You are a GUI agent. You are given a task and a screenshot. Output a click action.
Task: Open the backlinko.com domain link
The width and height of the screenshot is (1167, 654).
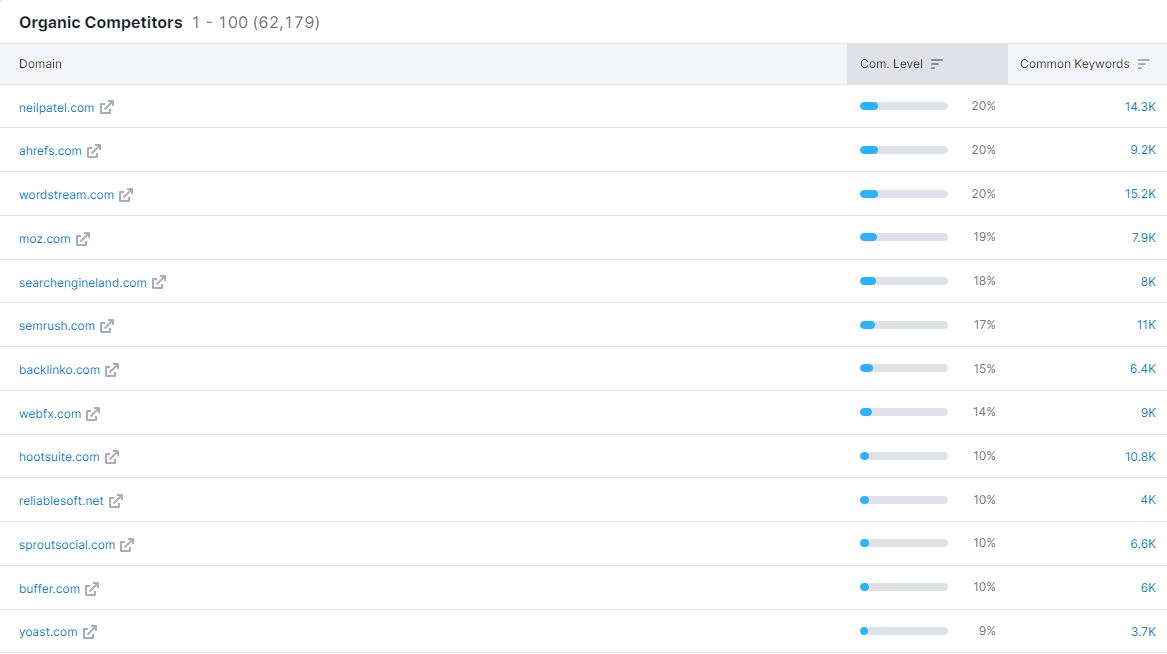point(58,369)
